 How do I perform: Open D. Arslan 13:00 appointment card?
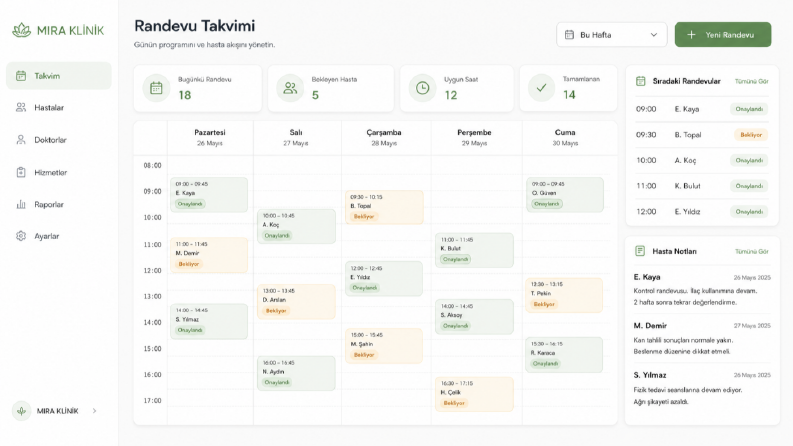pyautogui.click(x=296, y=301)
